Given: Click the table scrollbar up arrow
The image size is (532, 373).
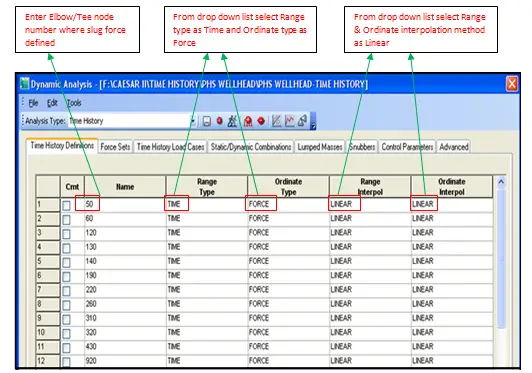Looking at the screenshot, I should tap(501, 182).
